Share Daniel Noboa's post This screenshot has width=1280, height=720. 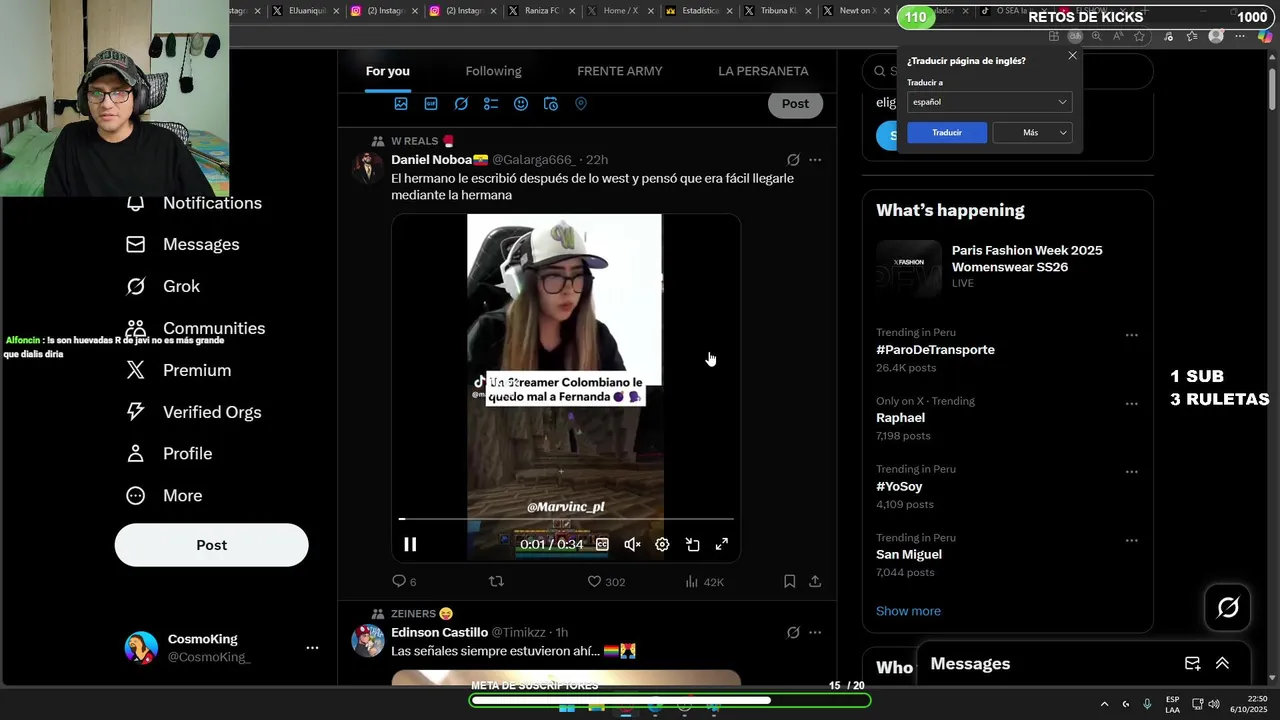pos(815,581)
